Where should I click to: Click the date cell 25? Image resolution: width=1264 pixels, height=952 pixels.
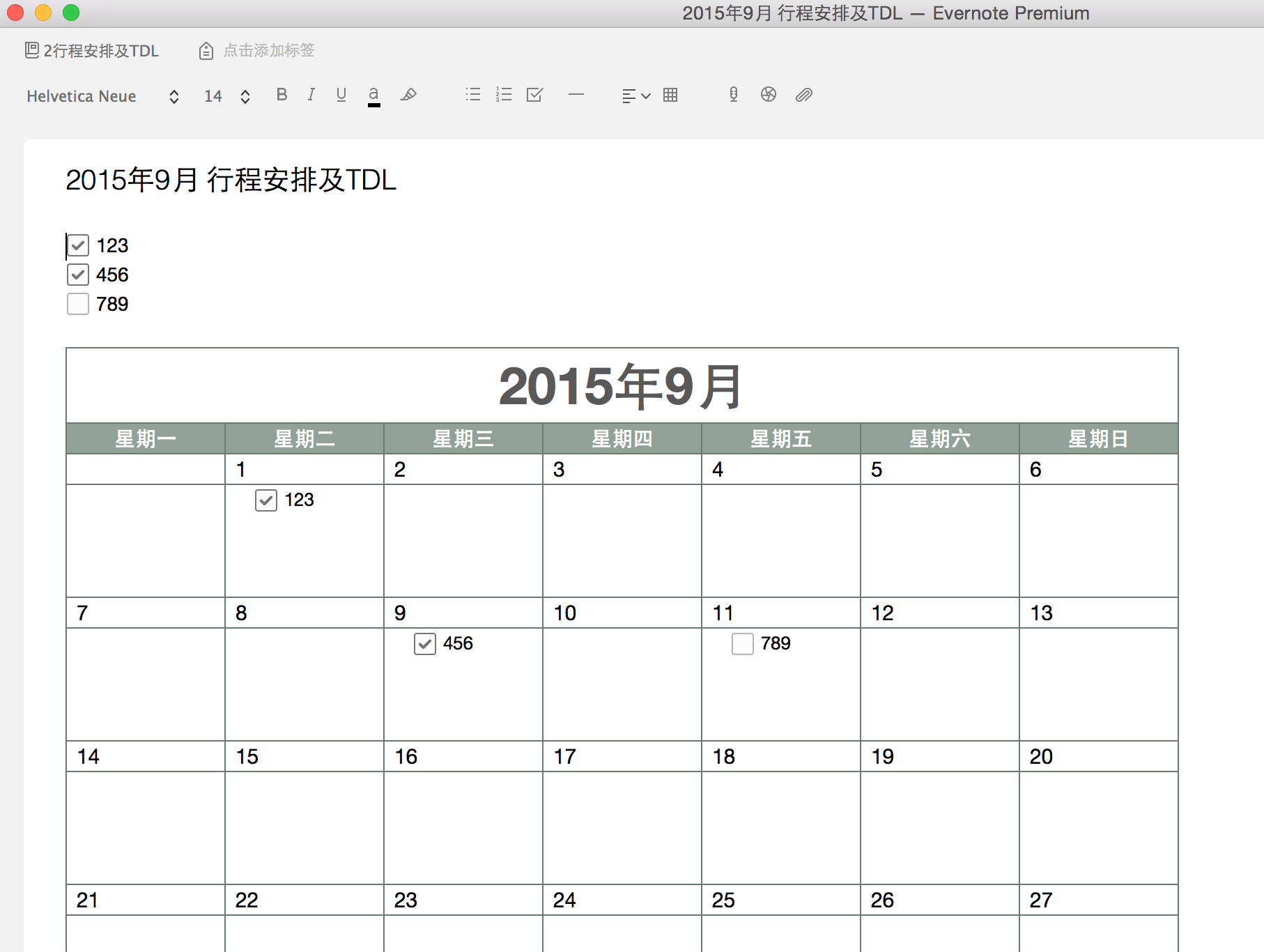[781, 900]
